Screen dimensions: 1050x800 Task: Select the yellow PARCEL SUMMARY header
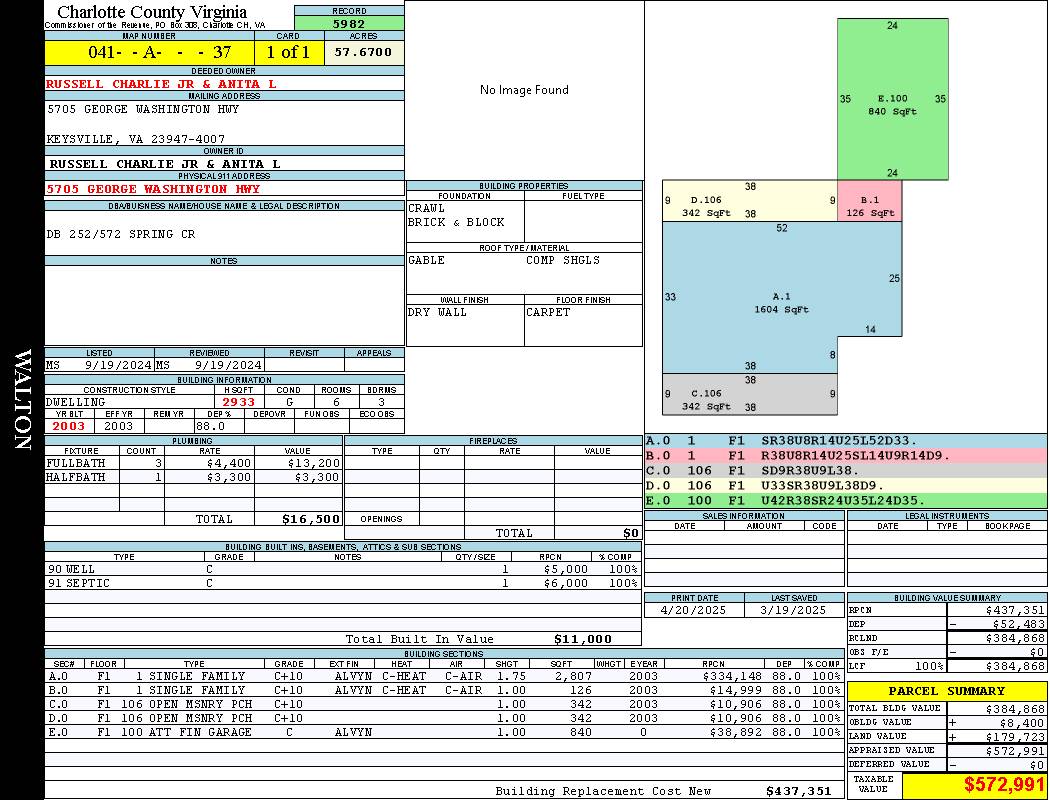tap(947, 691)
